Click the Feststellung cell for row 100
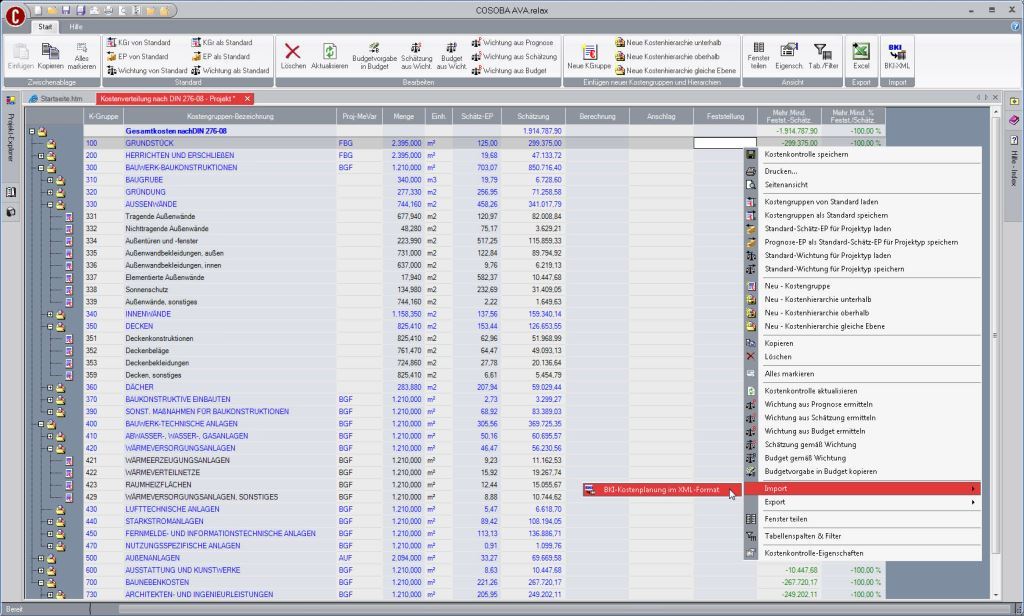 click(x=718, y=143)
